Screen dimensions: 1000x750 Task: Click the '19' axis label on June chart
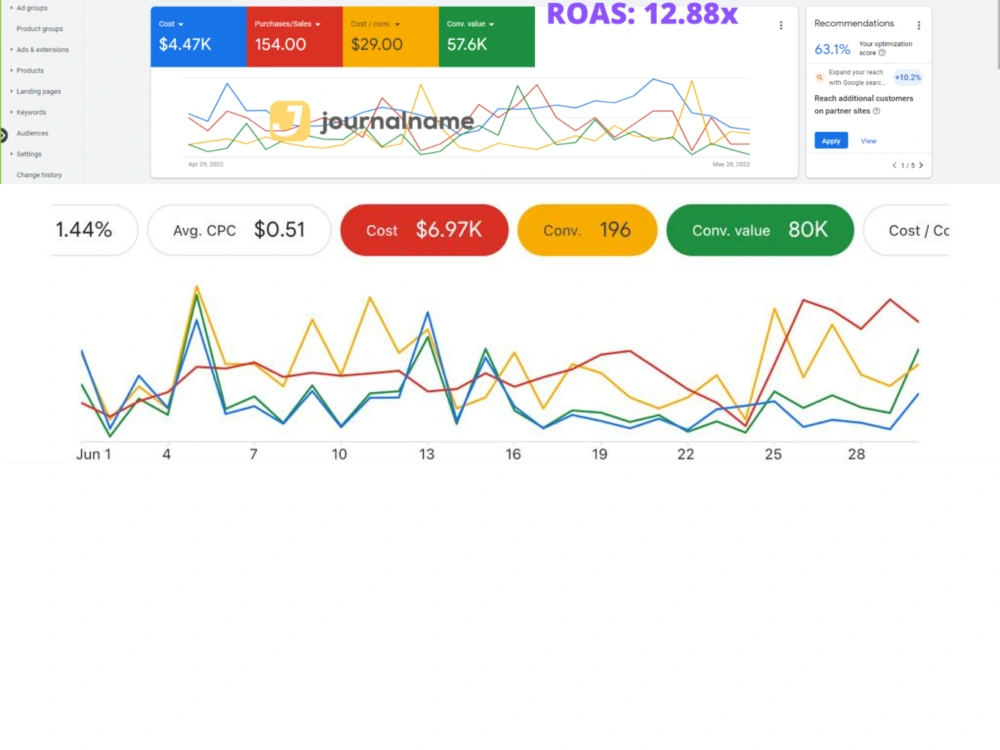pyautogui.click(x=599, y=454)
